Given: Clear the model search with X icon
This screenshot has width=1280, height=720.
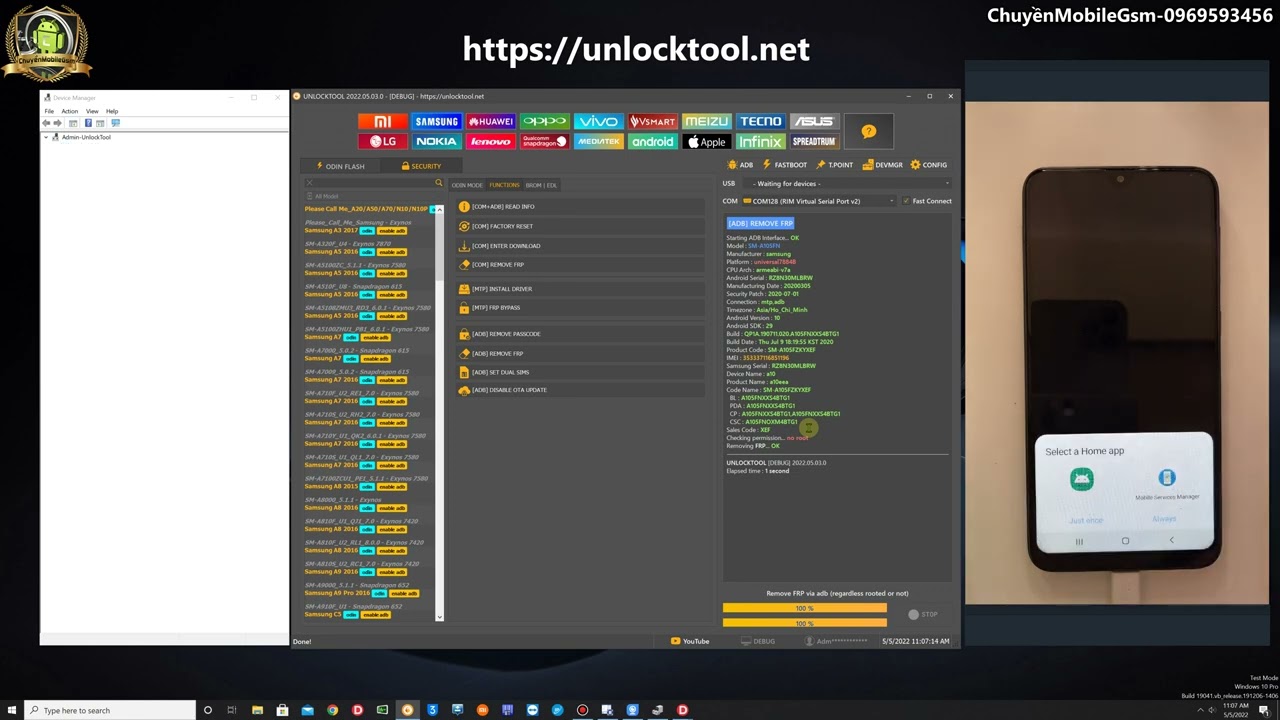Looking at the screenshot, I should 310,184.
